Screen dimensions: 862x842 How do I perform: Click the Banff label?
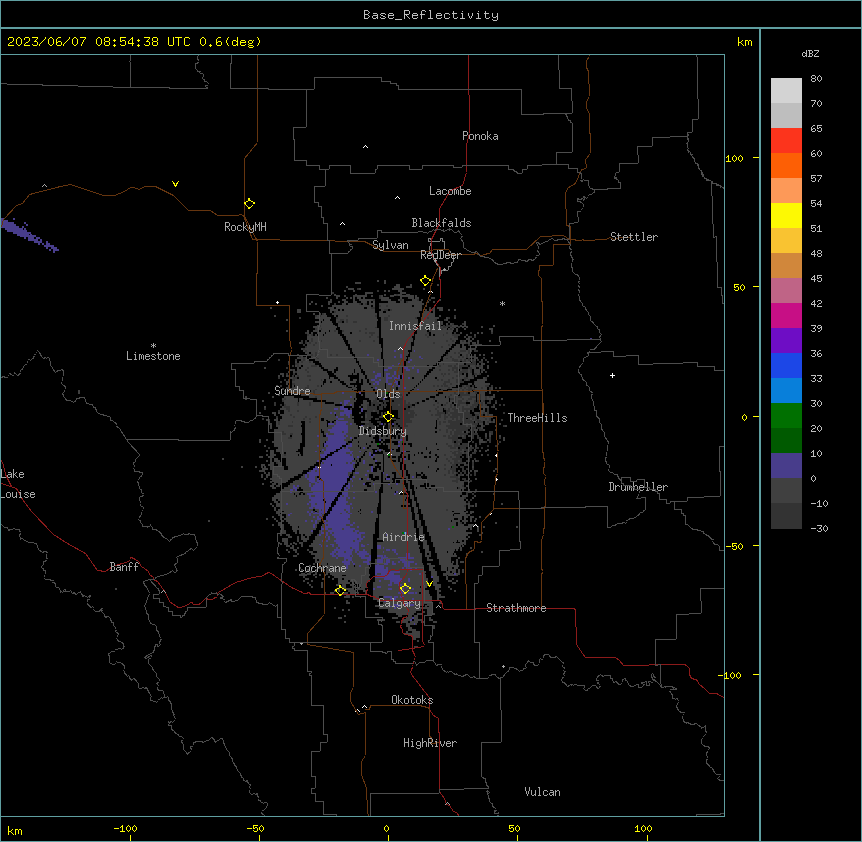(x=124, y=567)
